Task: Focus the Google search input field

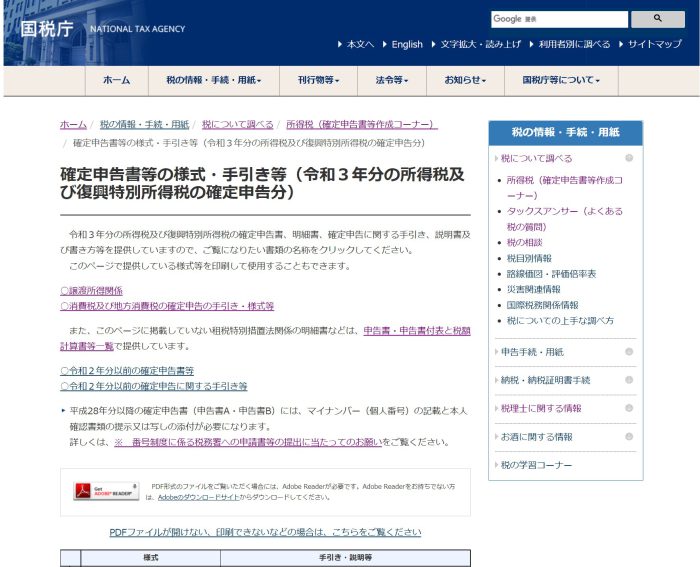Action: [x=559, y=19]
